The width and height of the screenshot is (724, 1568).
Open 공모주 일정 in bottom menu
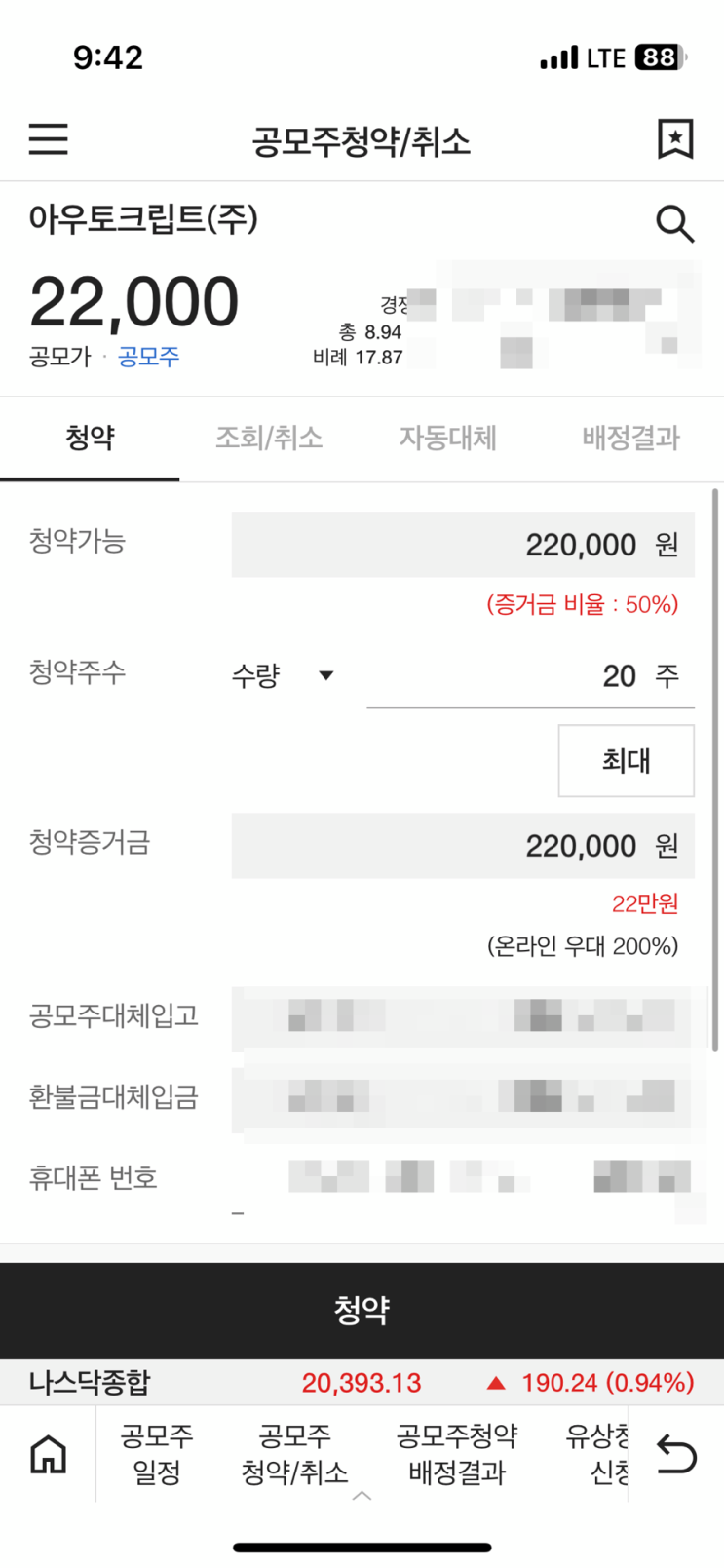pos(157,1453)
